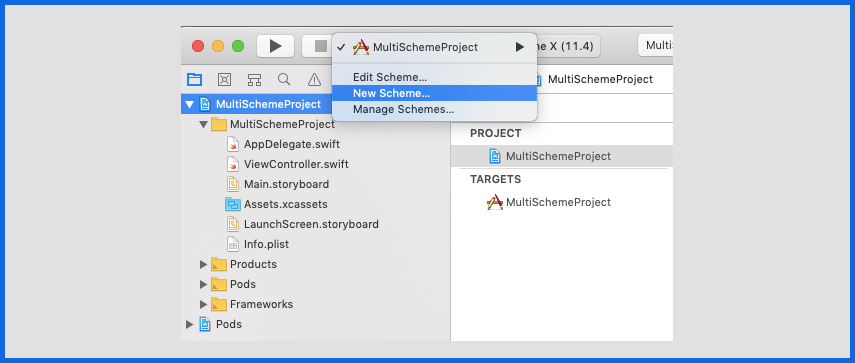Select ViewController.swift in the navigator
The image size is (855, 363).
point(296,164)
